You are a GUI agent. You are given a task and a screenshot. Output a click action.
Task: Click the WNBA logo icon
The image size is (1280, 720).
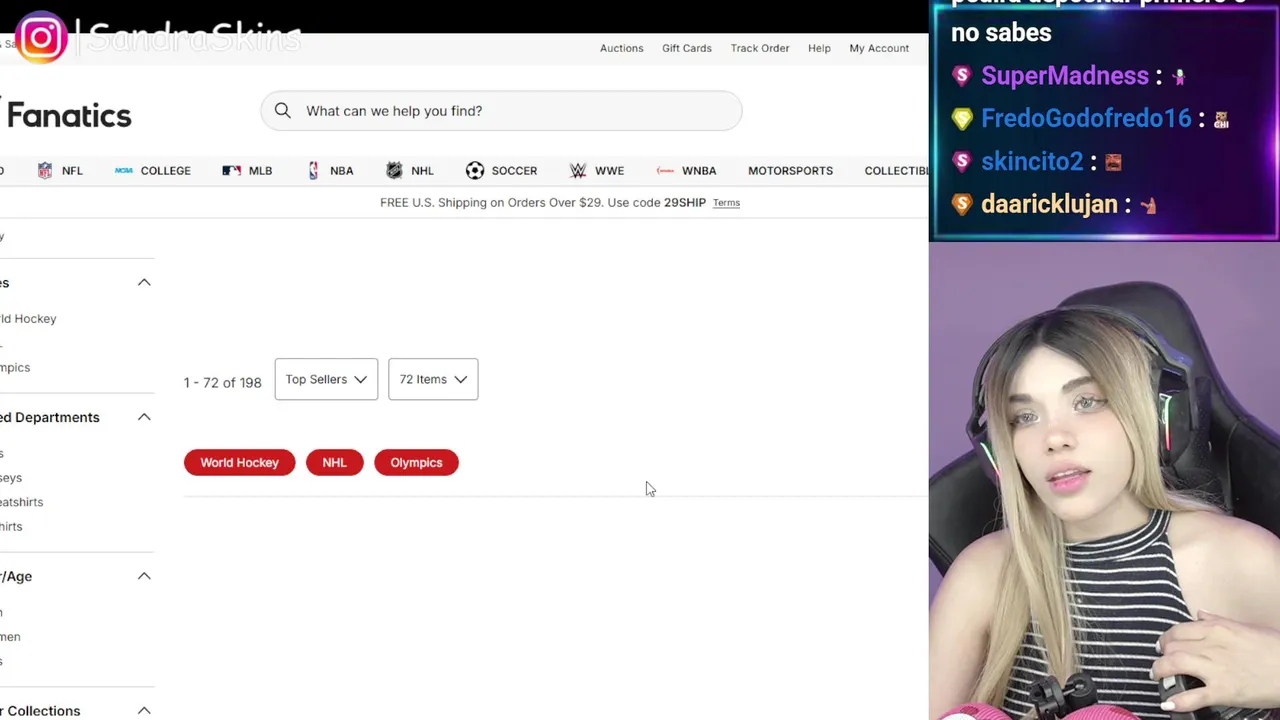[665, 171]
